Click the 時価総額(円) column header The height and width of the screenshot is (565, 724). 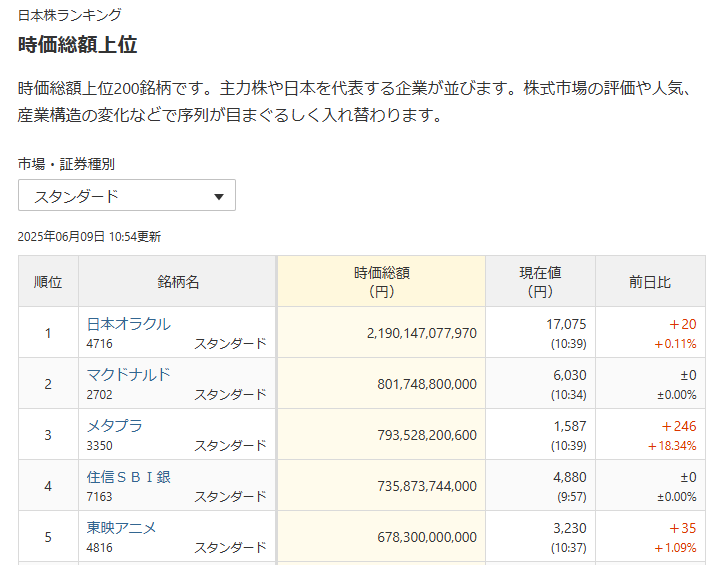coord(381,282)
